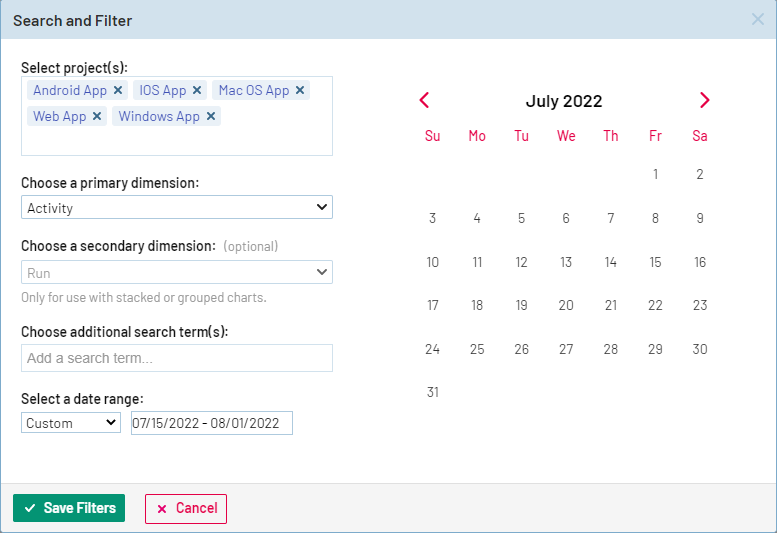The width and height of the screenshot is (777, 533).
Task: Go to next month in calendar
Action: coord(704,100)
